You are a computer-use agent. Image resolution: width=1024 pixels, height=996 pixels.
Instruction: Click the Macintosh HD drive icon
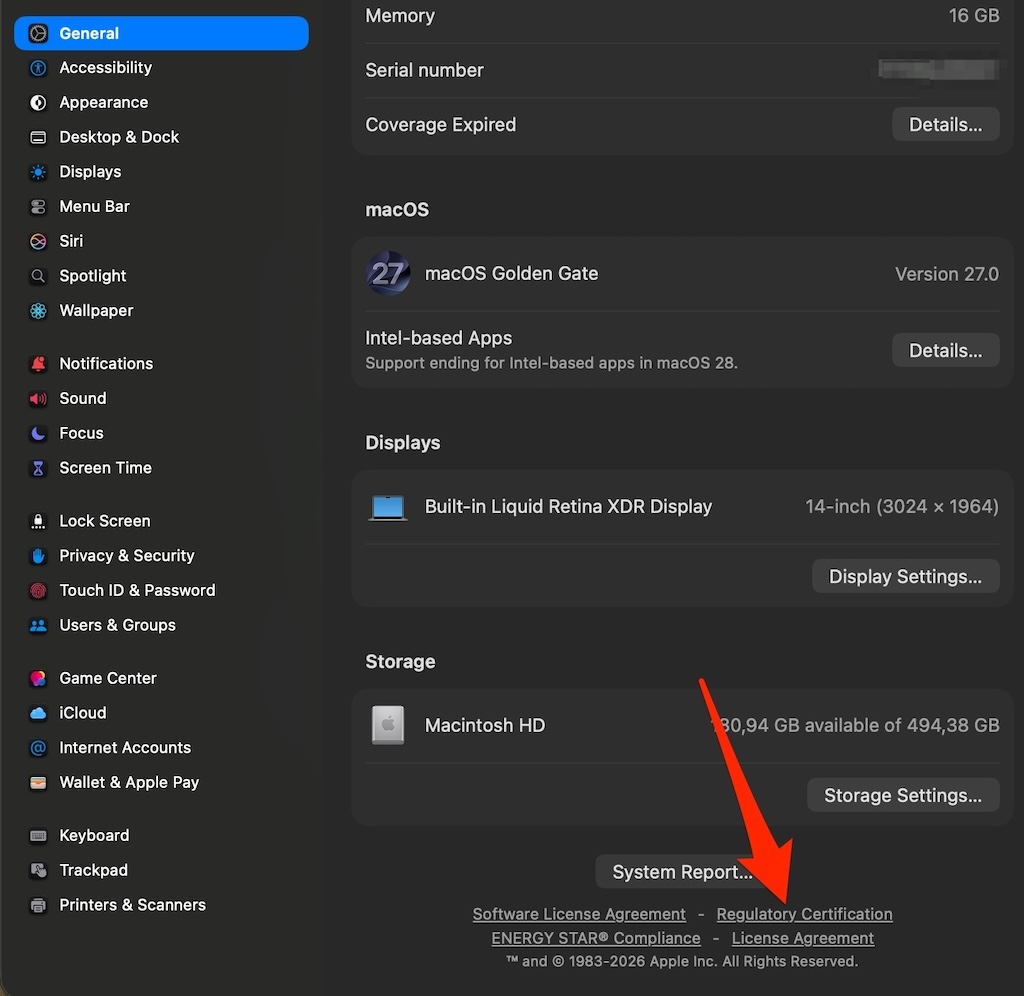coord(388,725)
